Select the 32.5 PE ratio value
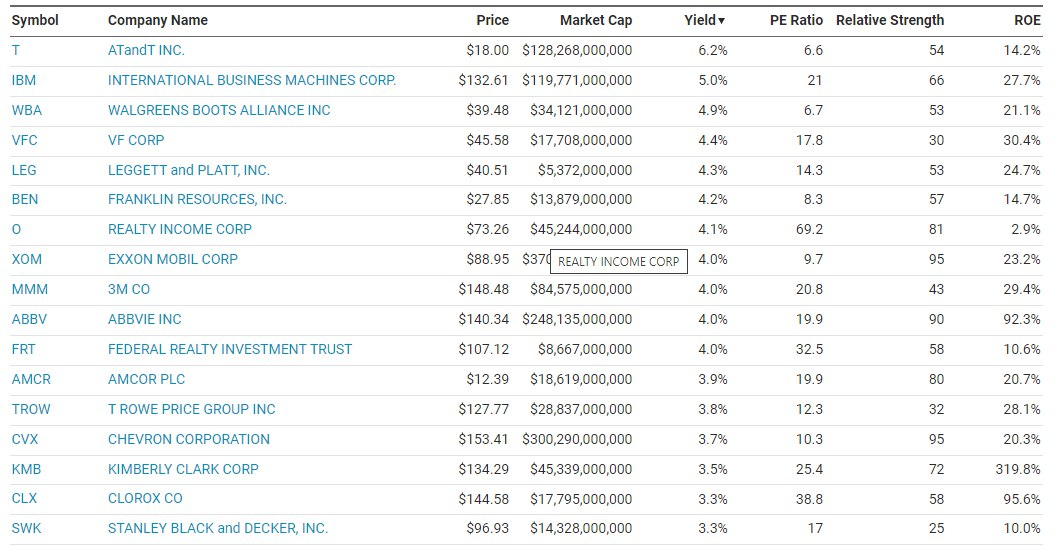Image resolution: width=1057 pixels, height=546 pixels. (809, 349)
